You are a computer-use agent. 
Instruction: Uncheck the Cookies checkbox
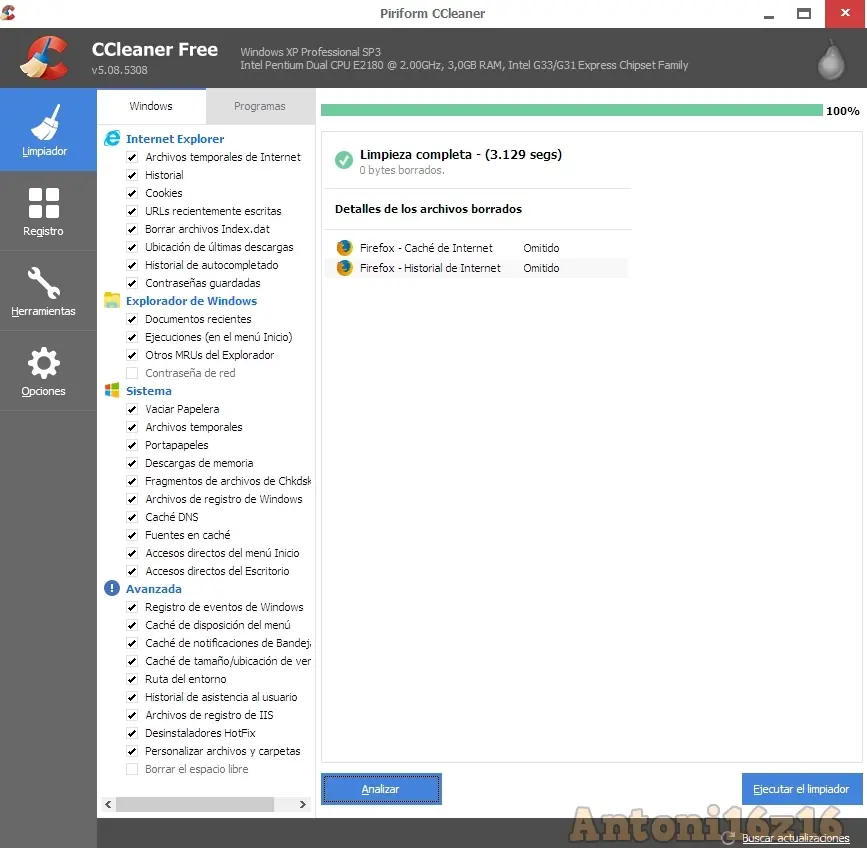click(x=132, y=193)
